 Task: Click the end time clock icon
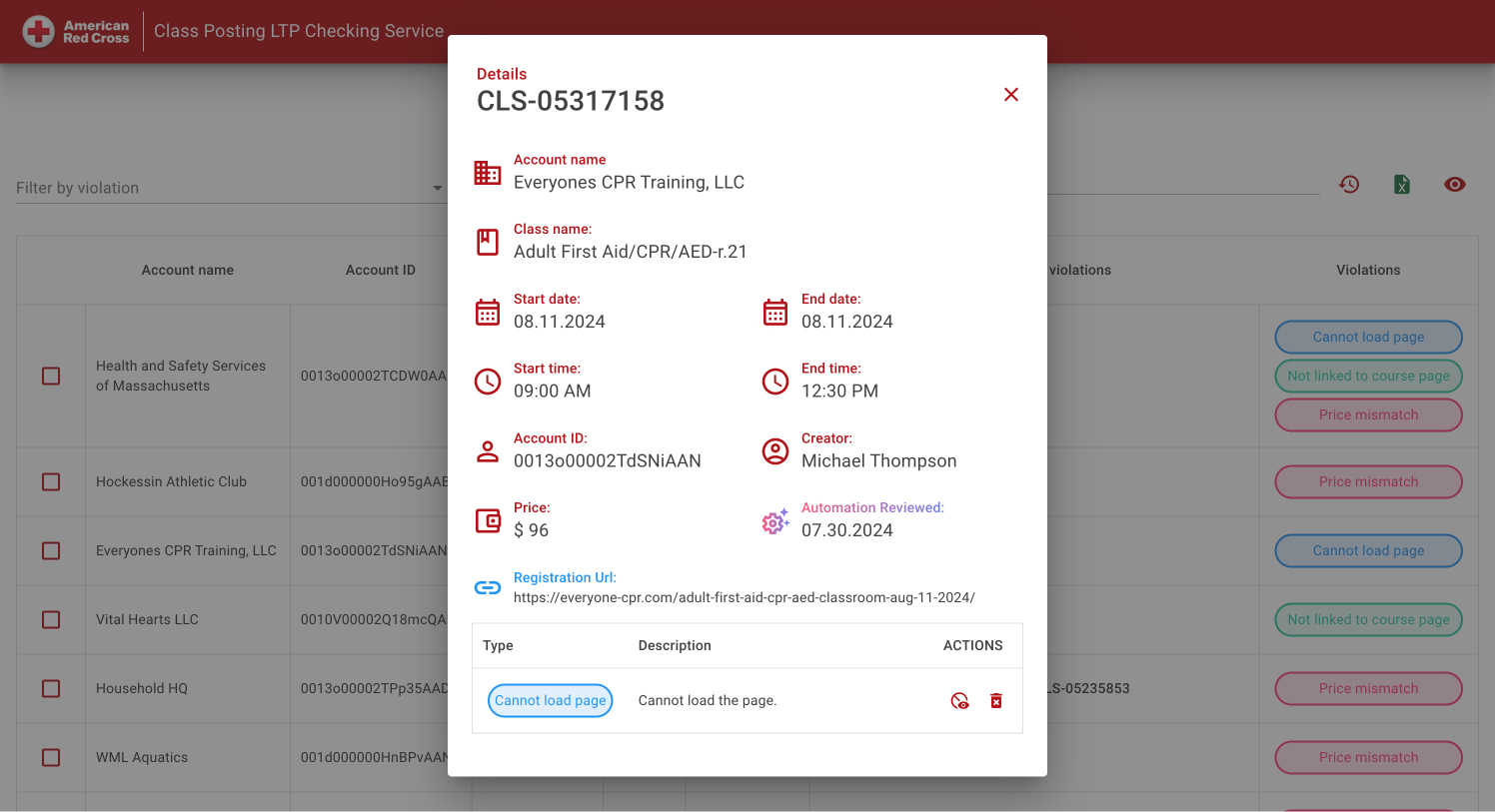(775, 382)
